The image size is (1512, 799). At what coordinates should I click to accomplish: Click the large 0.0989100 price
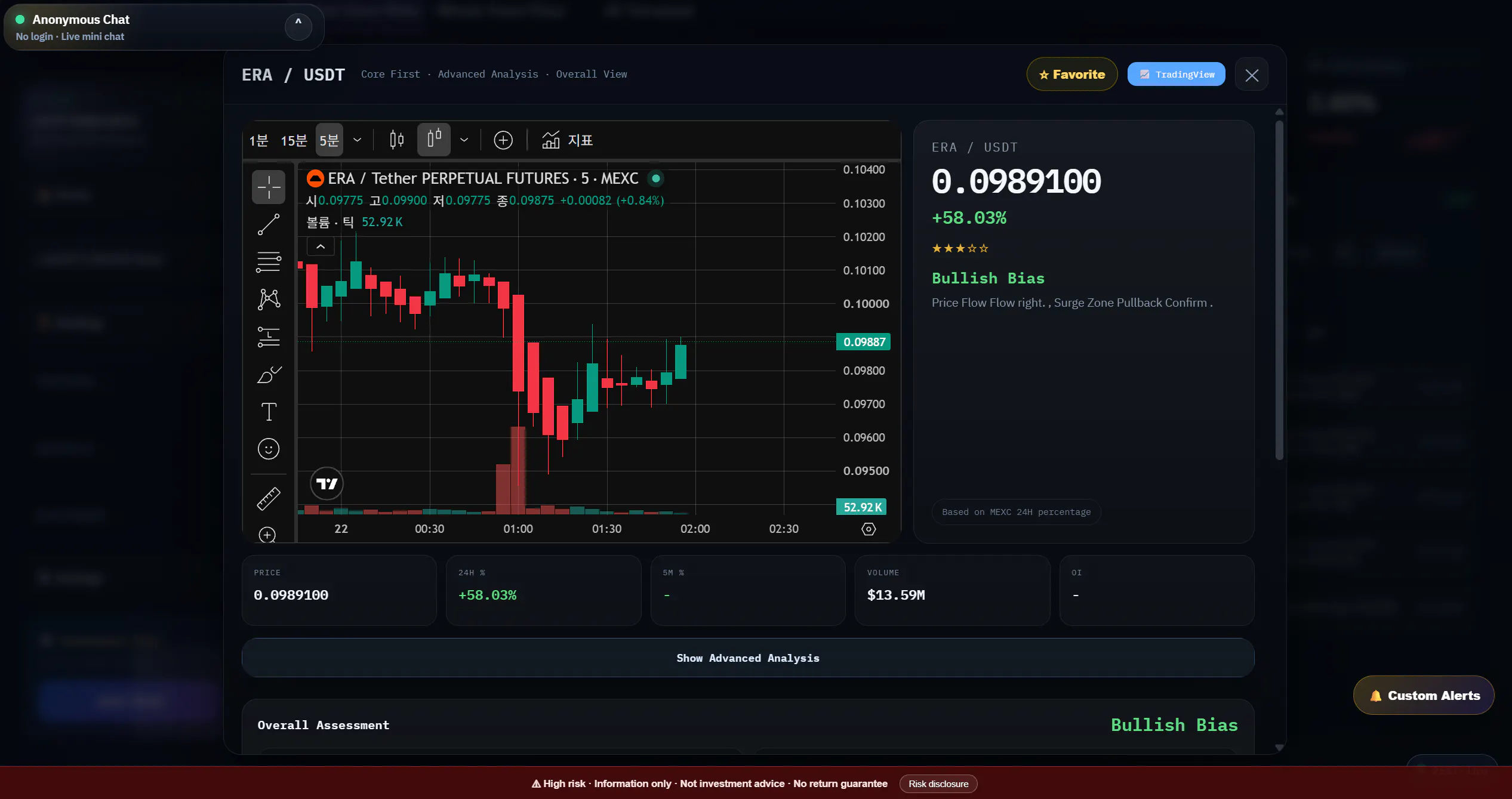[1016, 181]
